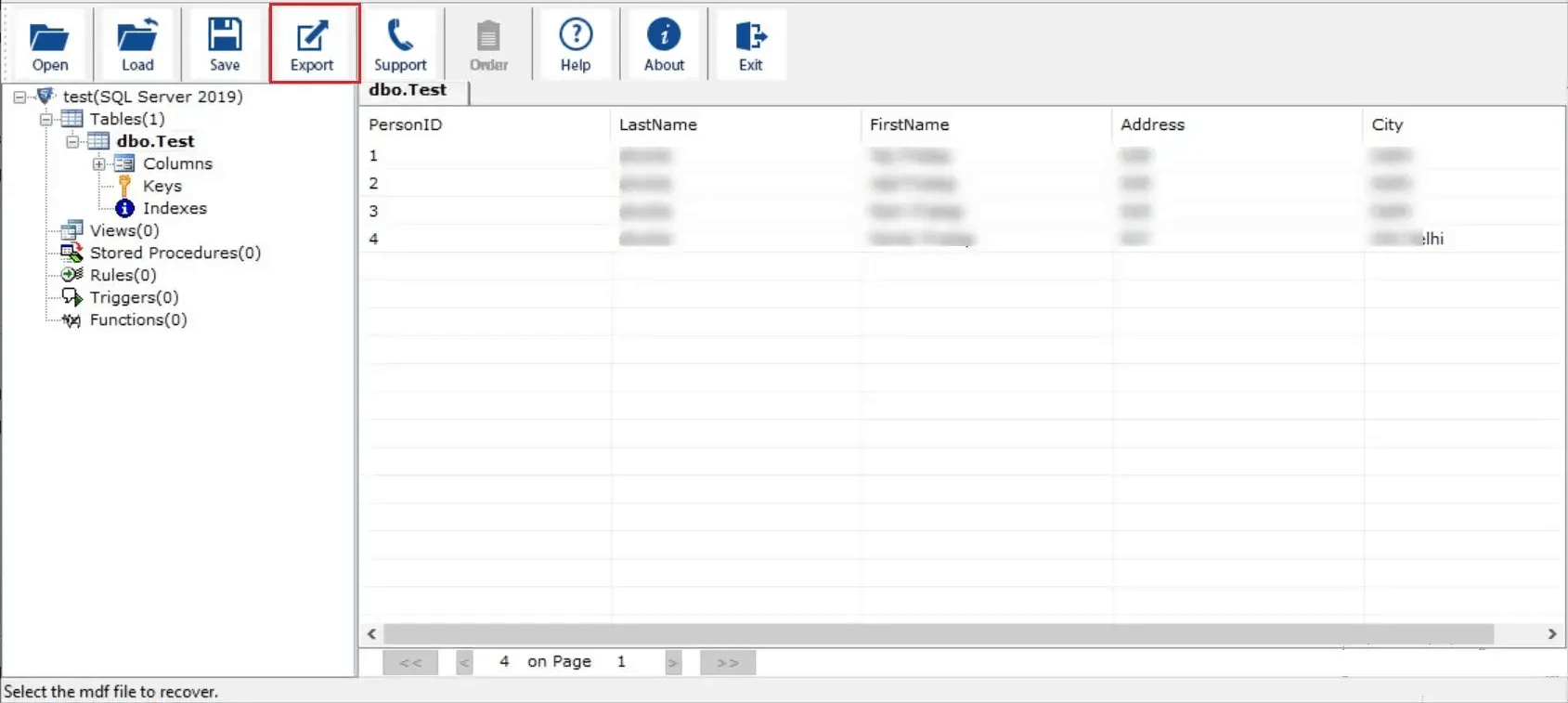Go to next page with > button

pyautogui.click(x=673, y=662)
